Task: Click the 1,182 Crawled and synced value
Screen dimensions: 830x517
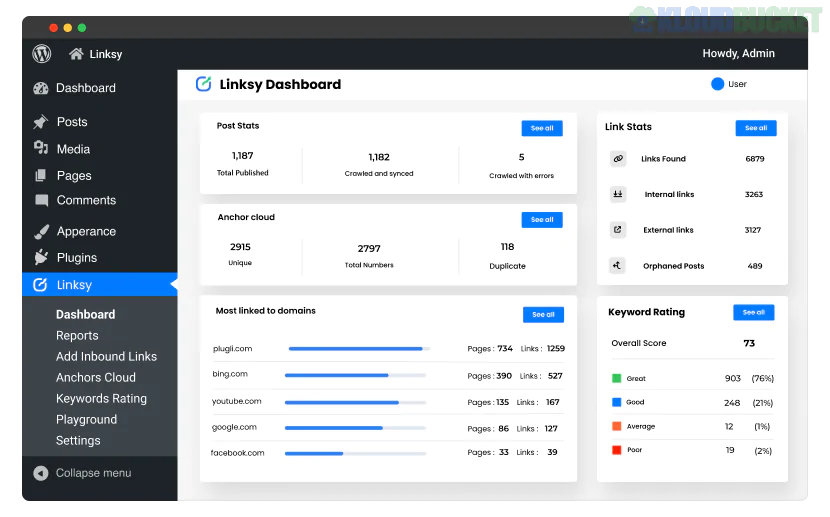Action: click(379, 157)
